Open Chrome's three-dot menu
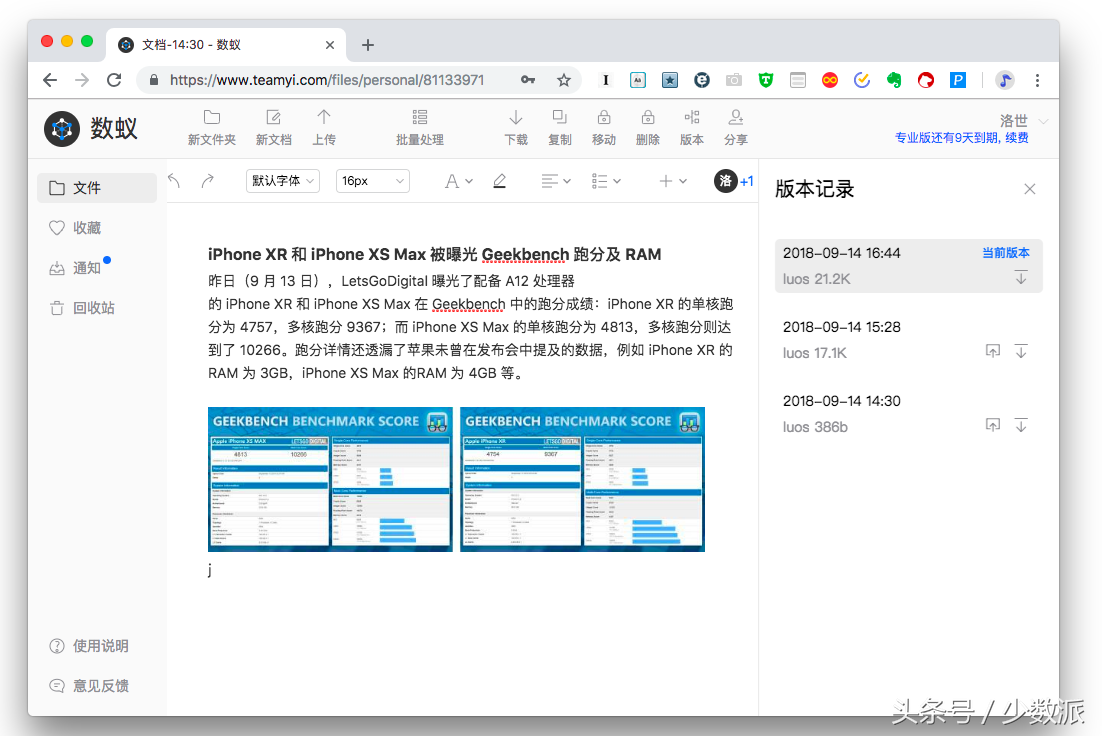The width and height of the screenshot is (1102, 736). pyautogui.click(x=1037, y=80)
